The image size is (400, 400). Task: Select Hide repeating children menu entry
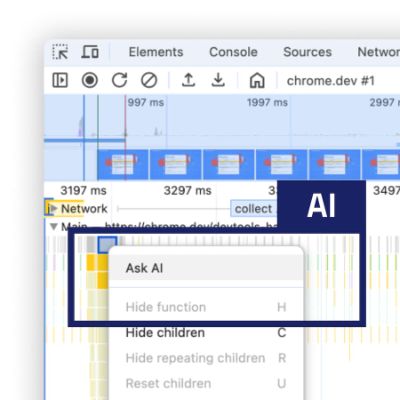(x=206, y=358)
